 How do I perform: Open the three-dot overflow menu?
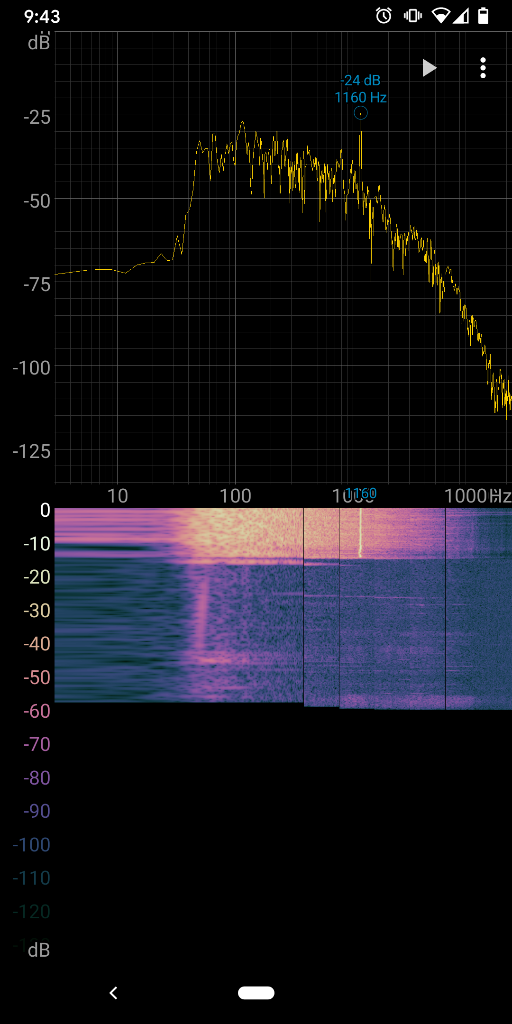point(483,68)
